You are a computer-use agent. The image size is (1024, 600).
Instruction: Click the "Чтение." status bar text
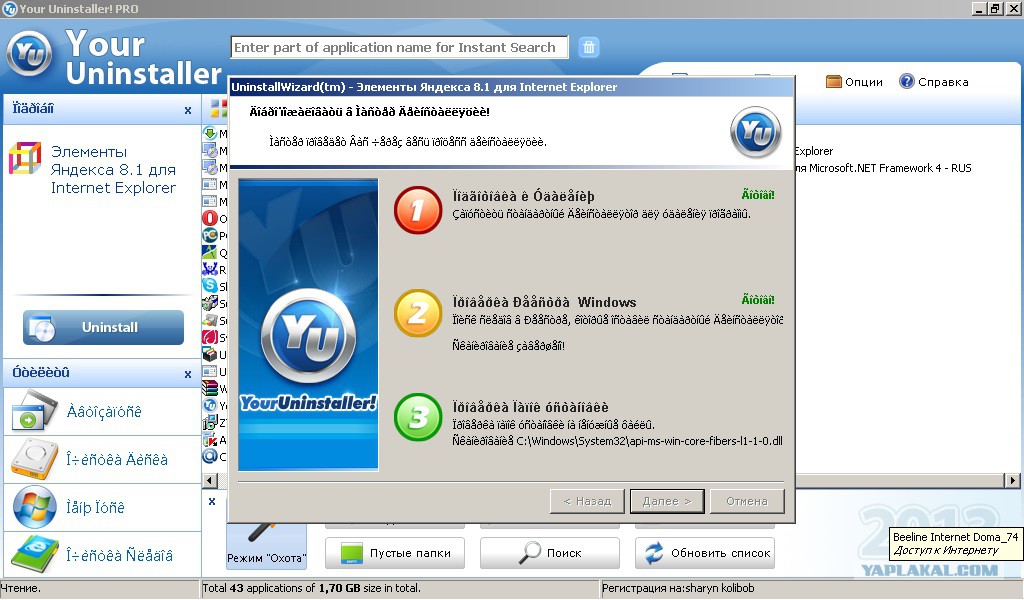[21, 588]
